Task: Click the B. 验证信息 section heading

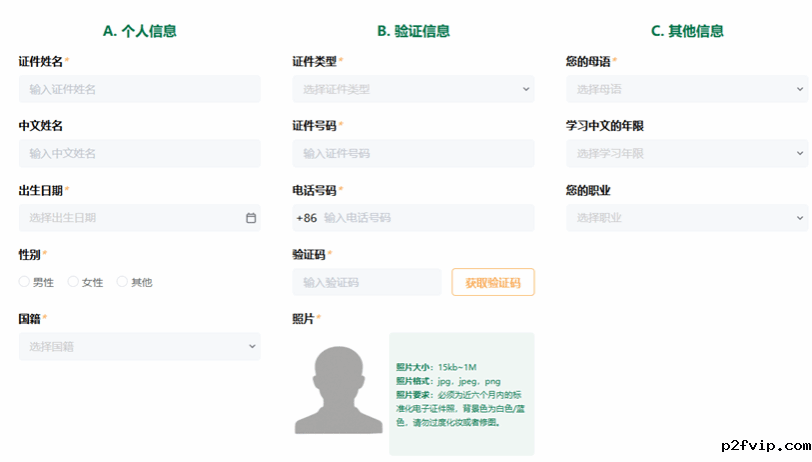Action: click(413, 31)
